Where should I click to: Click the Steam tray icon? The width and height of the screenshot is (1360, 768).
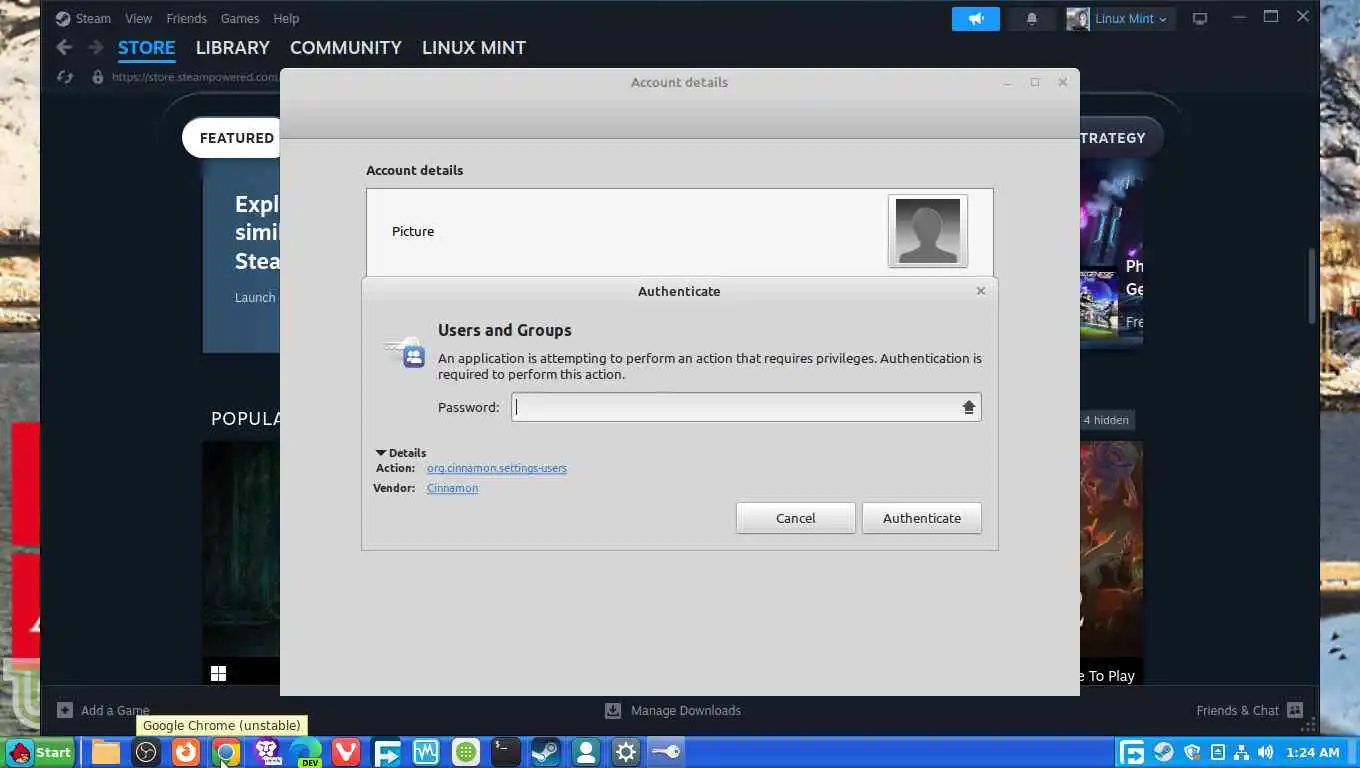(x=1164, y=752)
